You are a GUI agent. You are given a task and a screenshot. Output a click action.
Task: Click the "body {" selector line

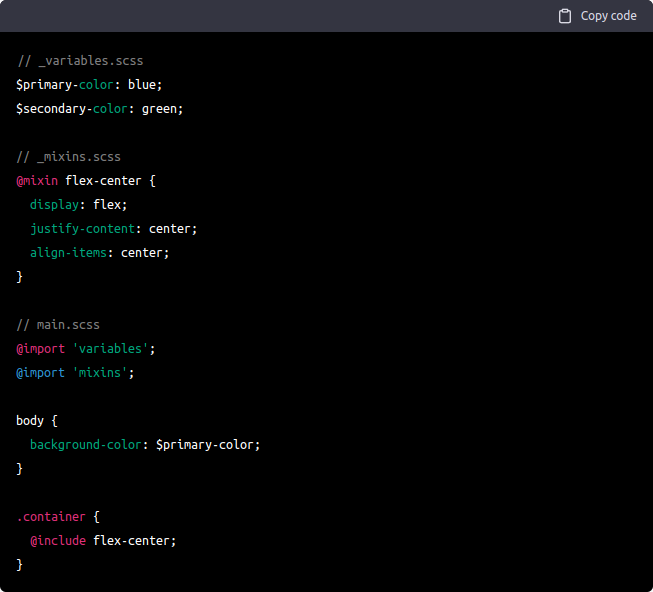click(37, 421)
